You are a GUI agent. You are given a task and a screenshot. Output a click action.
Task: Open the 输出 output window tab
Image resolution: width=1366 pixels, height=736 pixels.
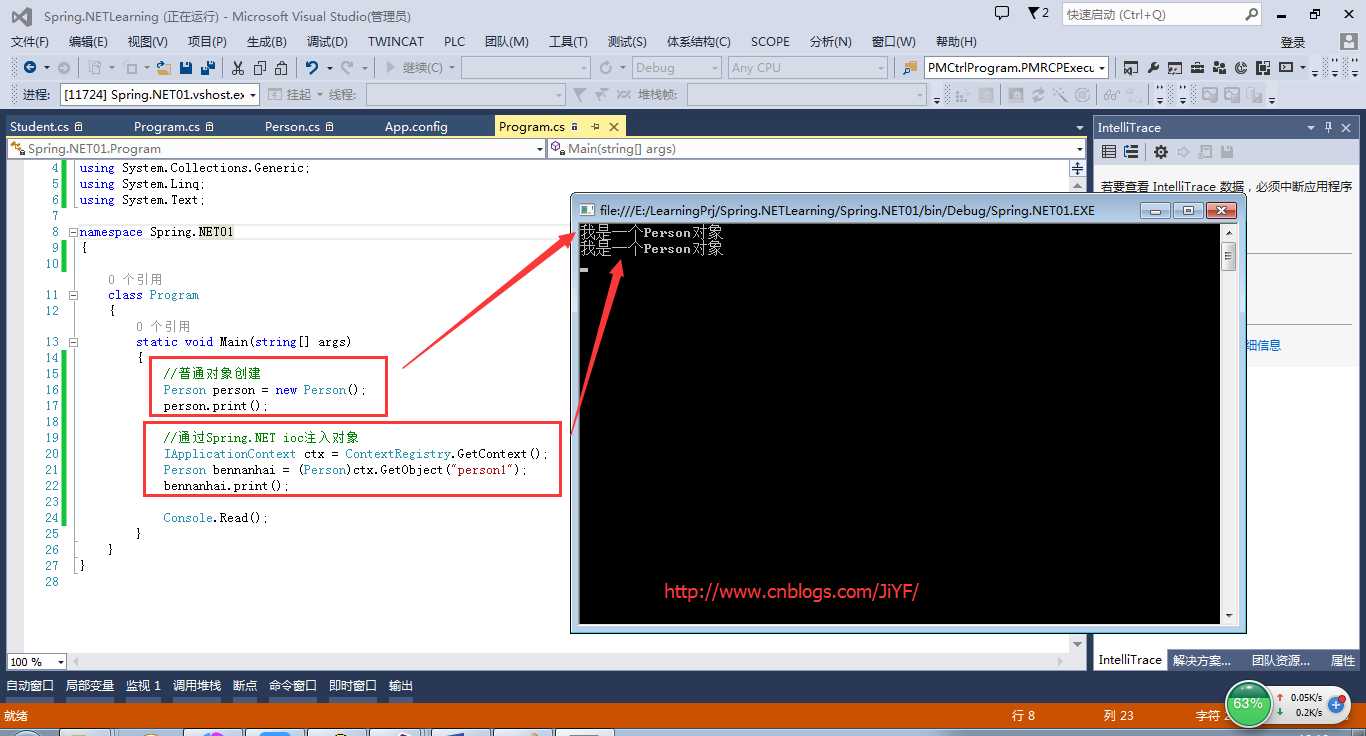pos(400,686)
